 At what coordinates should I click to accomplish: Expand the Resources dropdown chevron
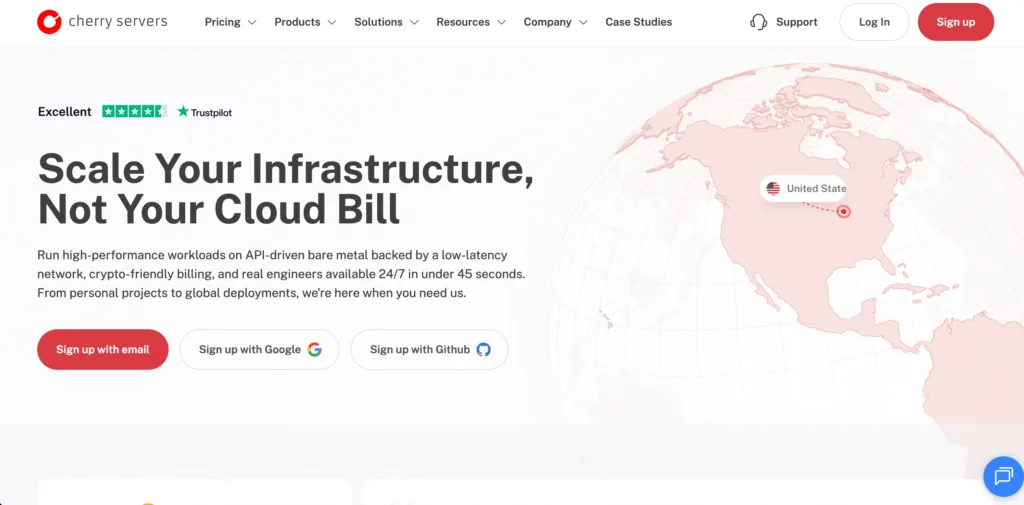[502, 22]
